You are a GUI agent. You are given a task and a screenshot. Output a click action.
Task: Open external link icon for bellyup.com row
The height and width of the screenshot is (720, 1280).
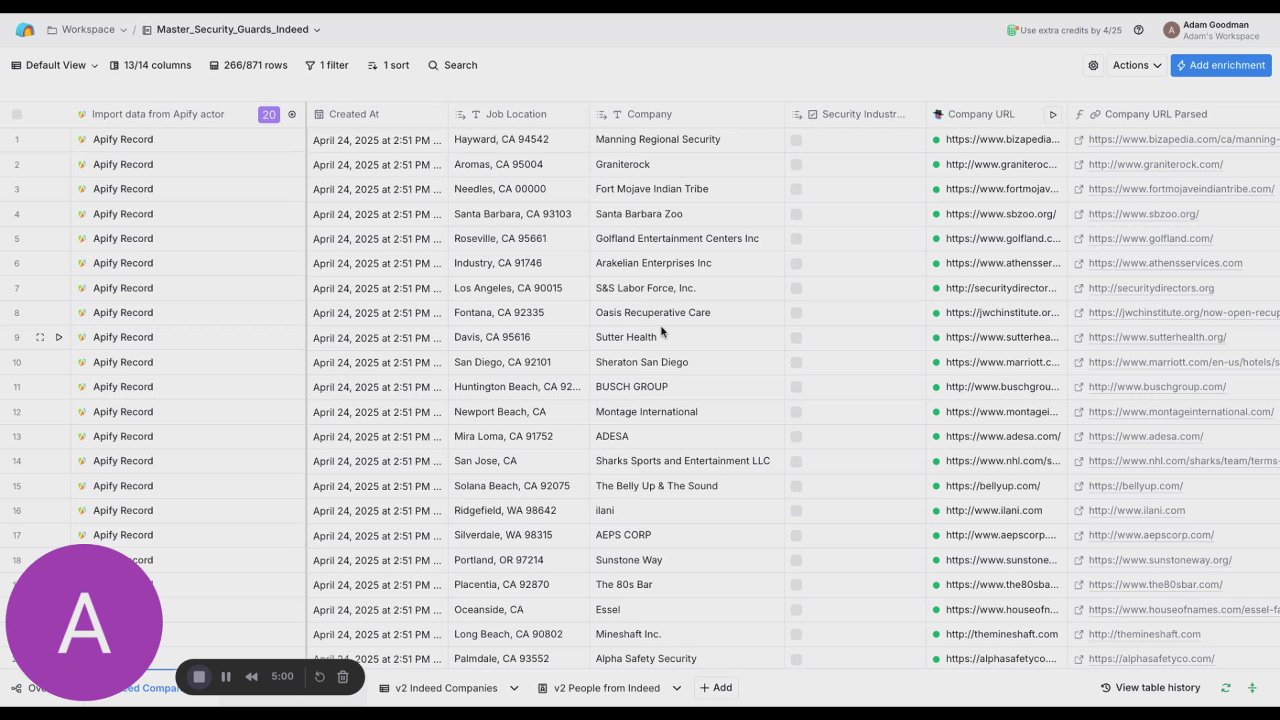pos(1079,486)
